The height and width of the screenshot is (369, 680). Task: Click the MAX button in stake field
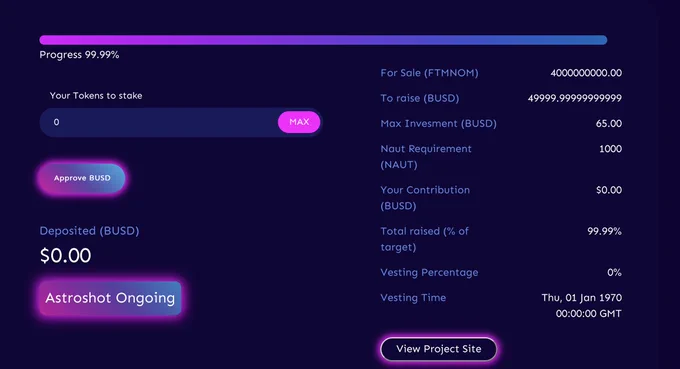pos(299,122)
